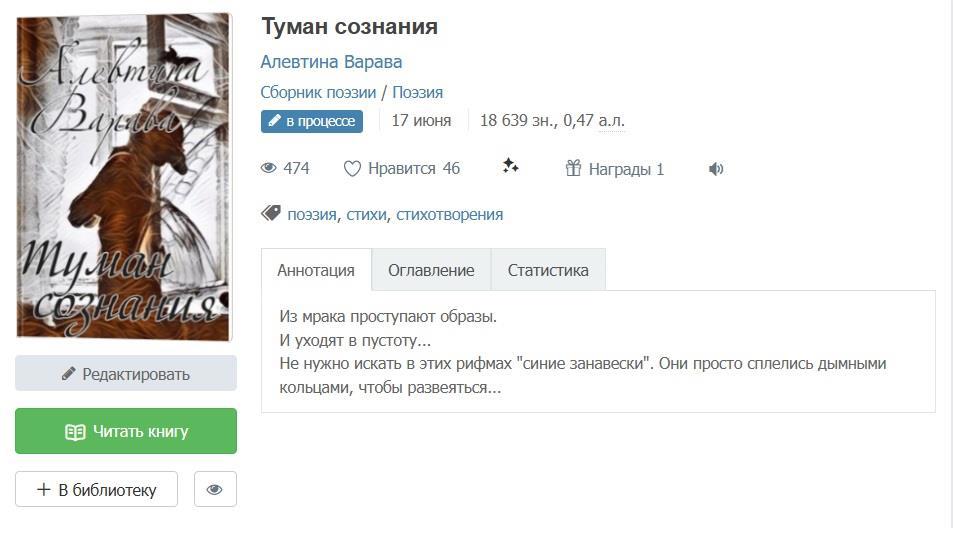The height and width of the screenshot is (542, 953).
Task: Select the стихотворения tag link
Action: 449,214
